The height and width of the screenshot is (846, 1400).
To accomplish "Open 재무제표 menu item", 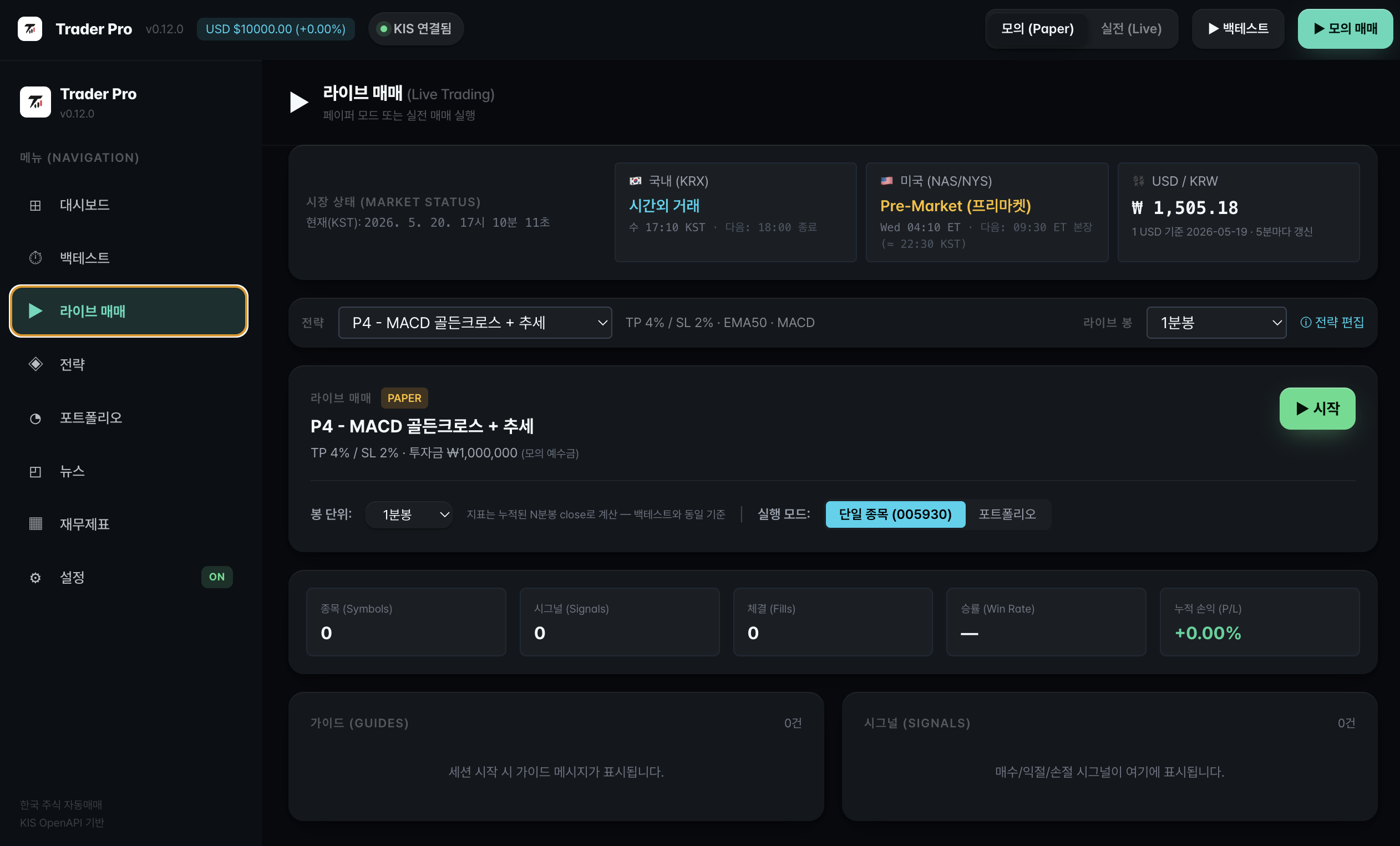I will [x=129, y=523].
